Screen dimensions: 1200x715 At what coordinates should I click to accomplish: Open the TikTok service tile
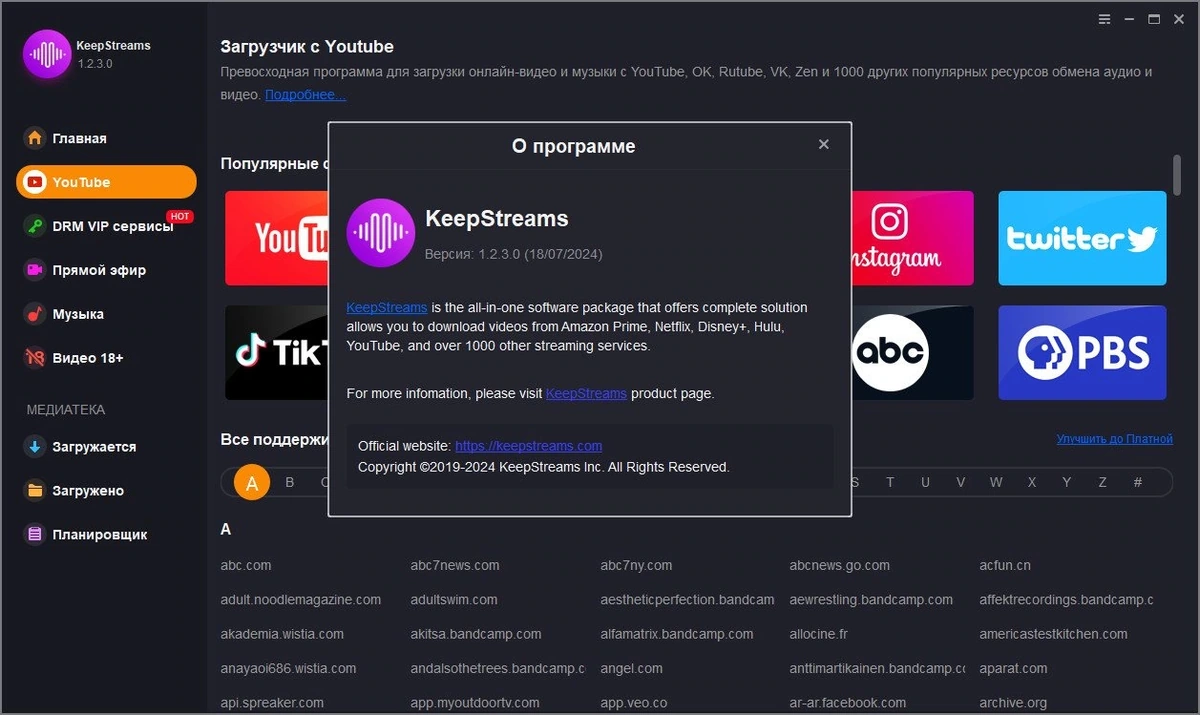tap(277, 353)
